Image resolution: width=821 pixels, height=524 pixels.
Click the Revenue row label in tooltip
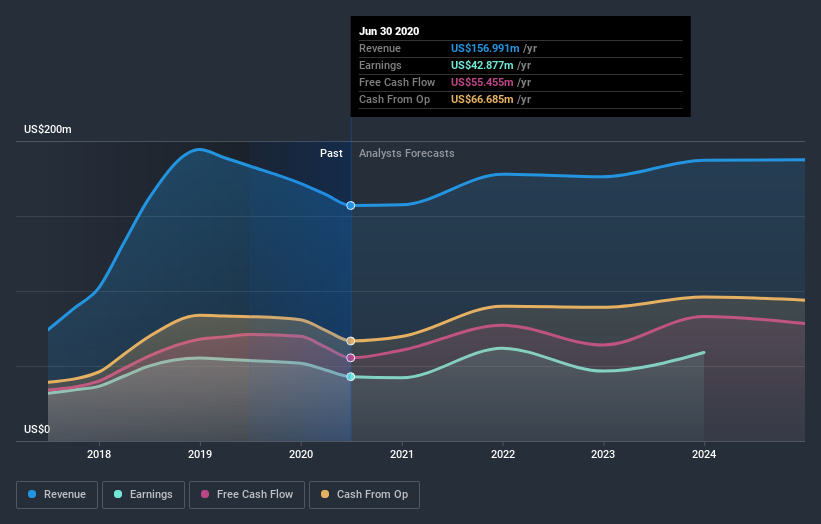pyautogui.click(x=380, y=48)
